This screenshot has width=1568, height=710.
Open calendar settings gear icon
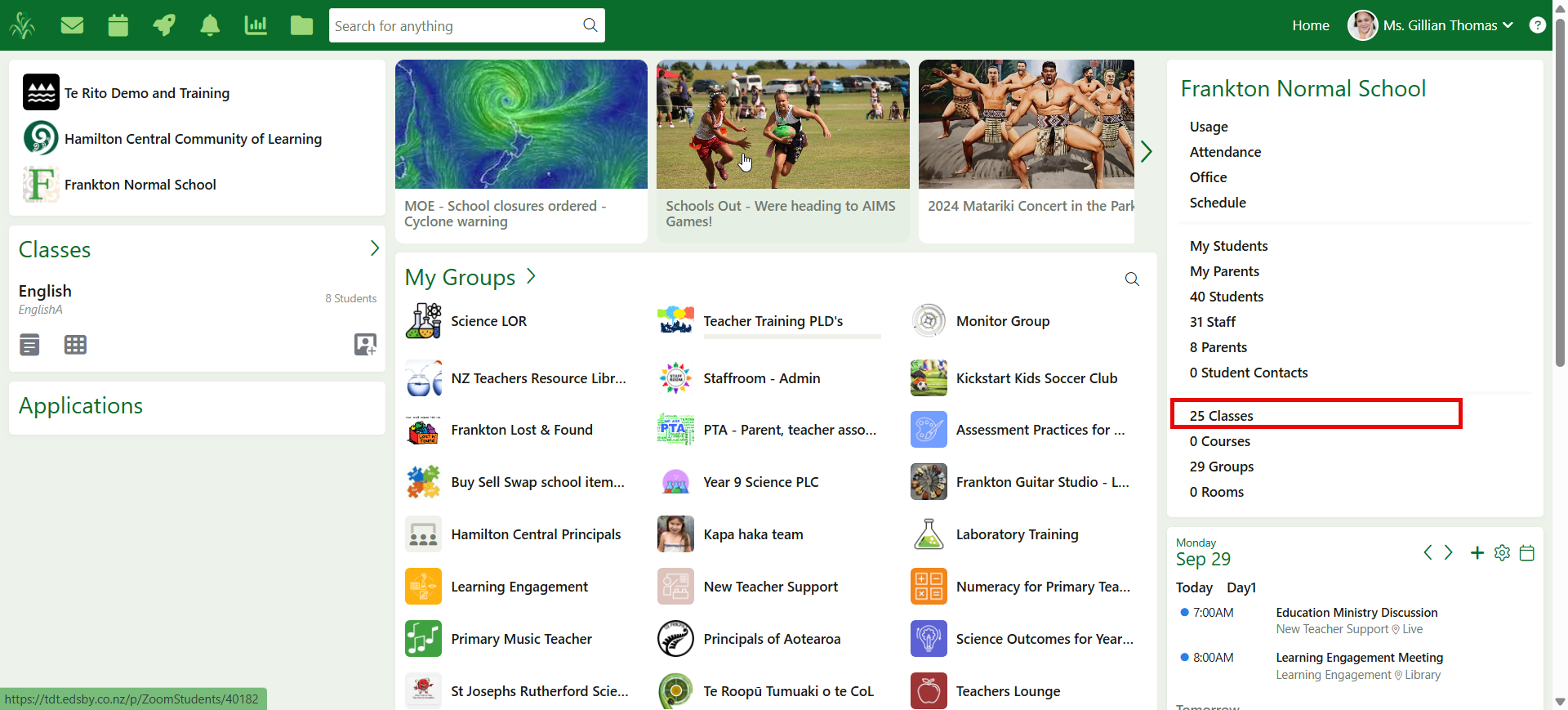coord(1502,553)
